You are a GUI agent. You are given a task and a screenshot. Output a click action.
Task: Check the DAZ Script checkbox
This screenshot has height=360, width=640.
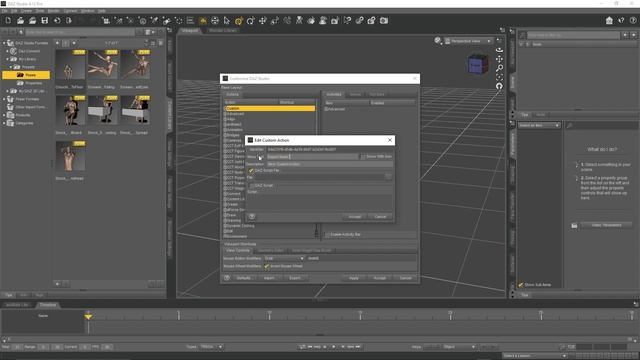click(252, 185)
